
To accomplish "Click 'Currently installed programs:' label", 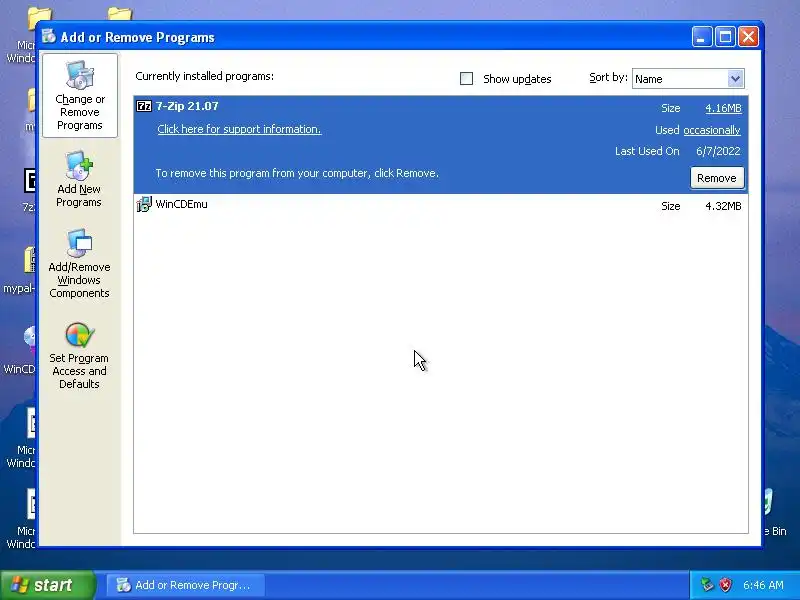I will click(205, 76).
